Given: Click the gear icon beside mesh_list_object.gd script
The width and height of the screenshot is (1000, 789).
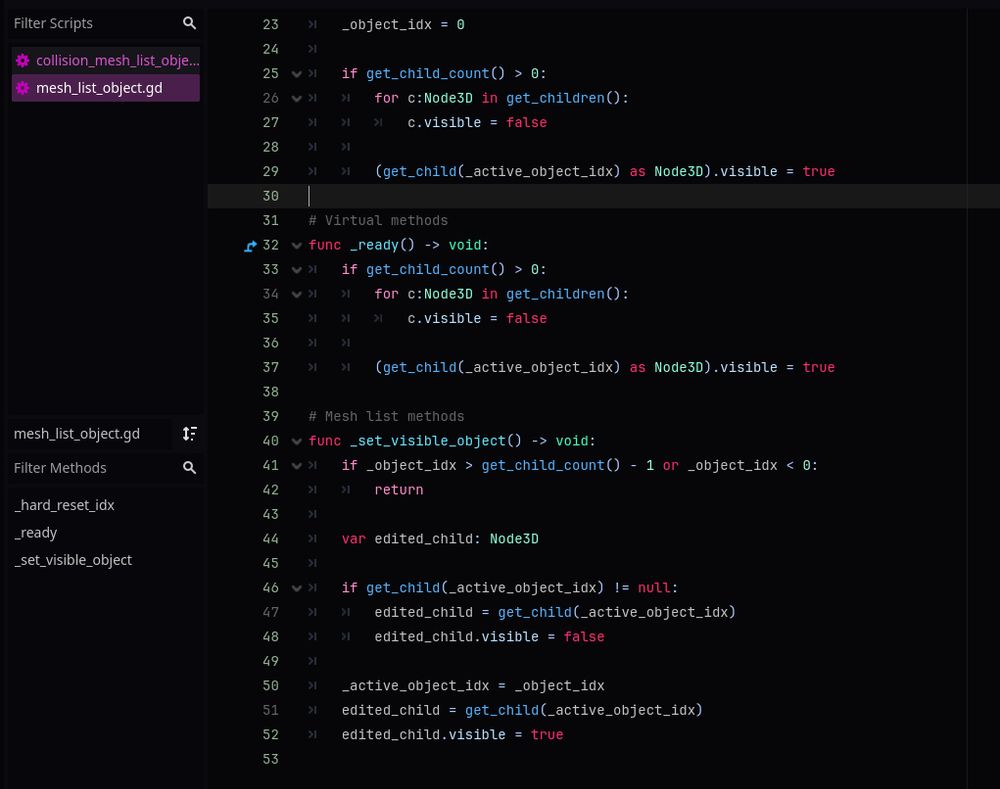Looking at the screenshot, I should click(22, 88).
